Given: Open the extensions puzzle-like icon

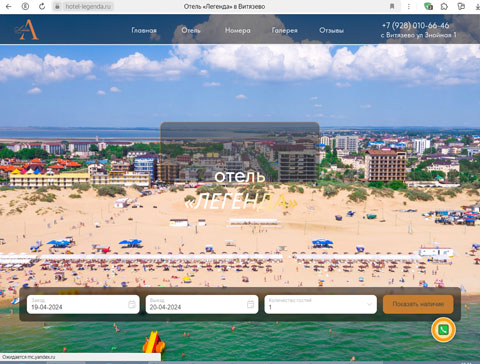Looking at the screenshot, I should 444,6.
